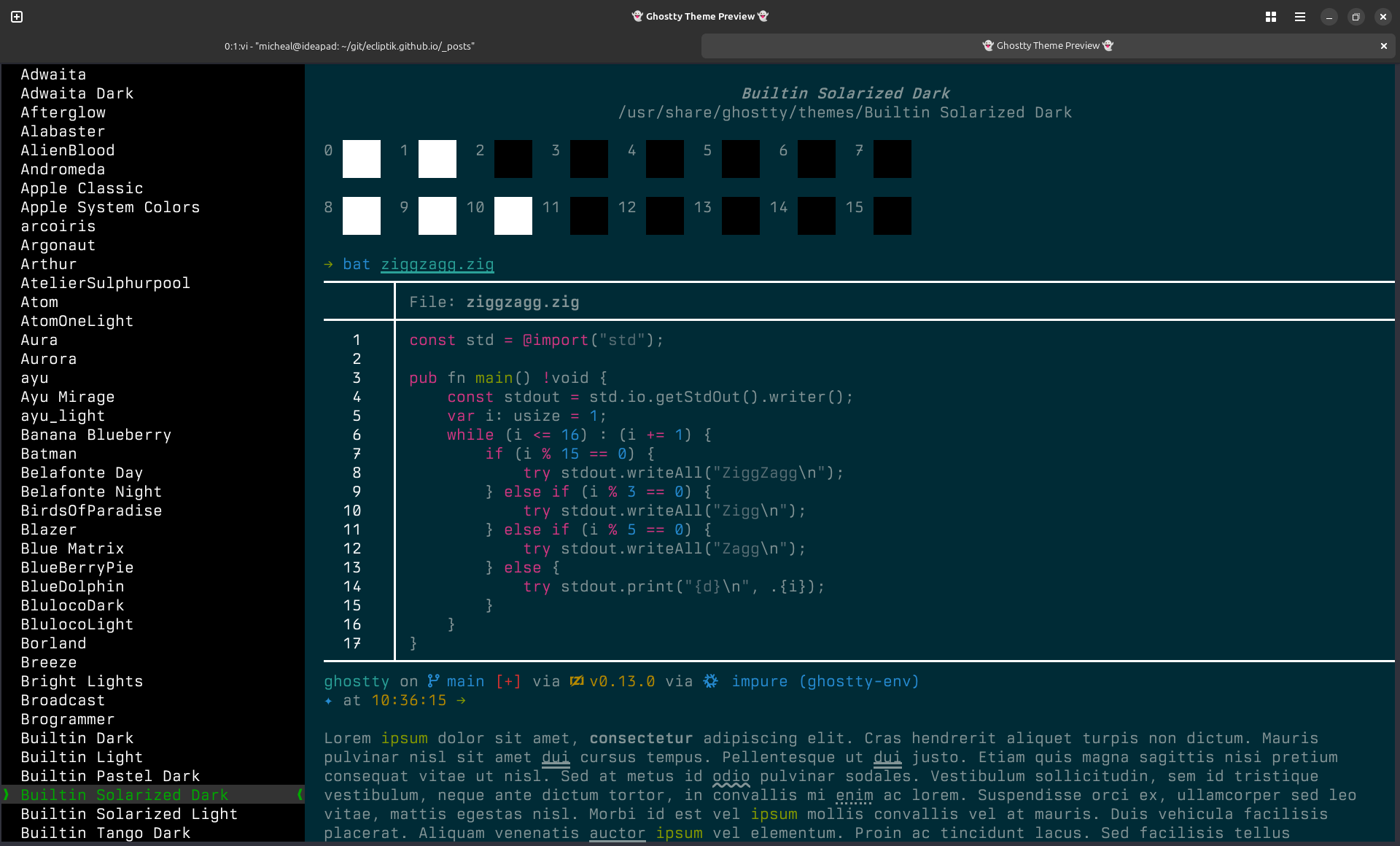Open the hamburger main menu
The image size is (1400, 846).
1299,16
